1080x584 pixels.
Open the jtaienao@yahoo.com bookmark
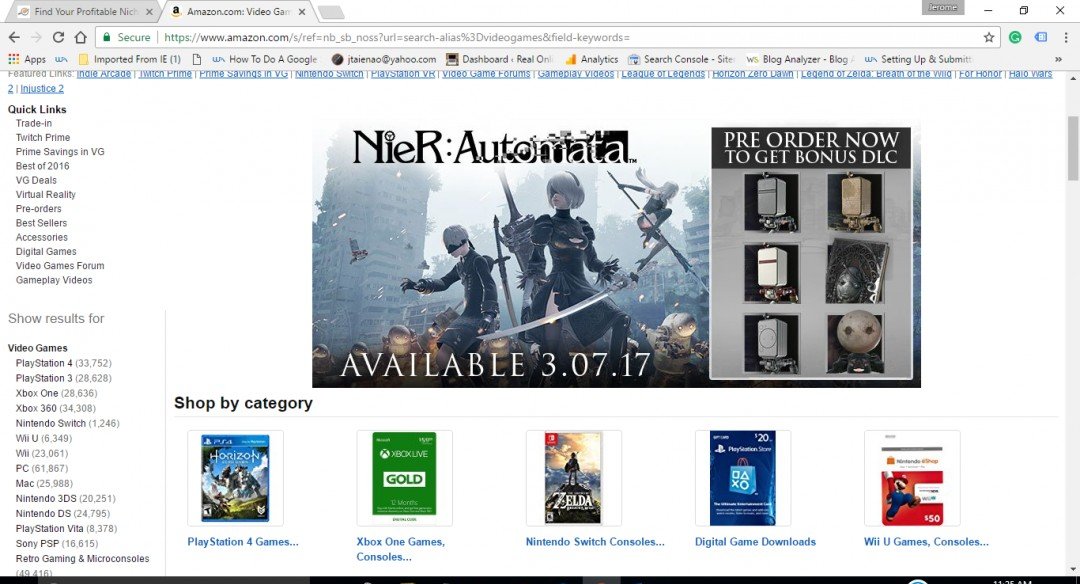click(384, 59)
